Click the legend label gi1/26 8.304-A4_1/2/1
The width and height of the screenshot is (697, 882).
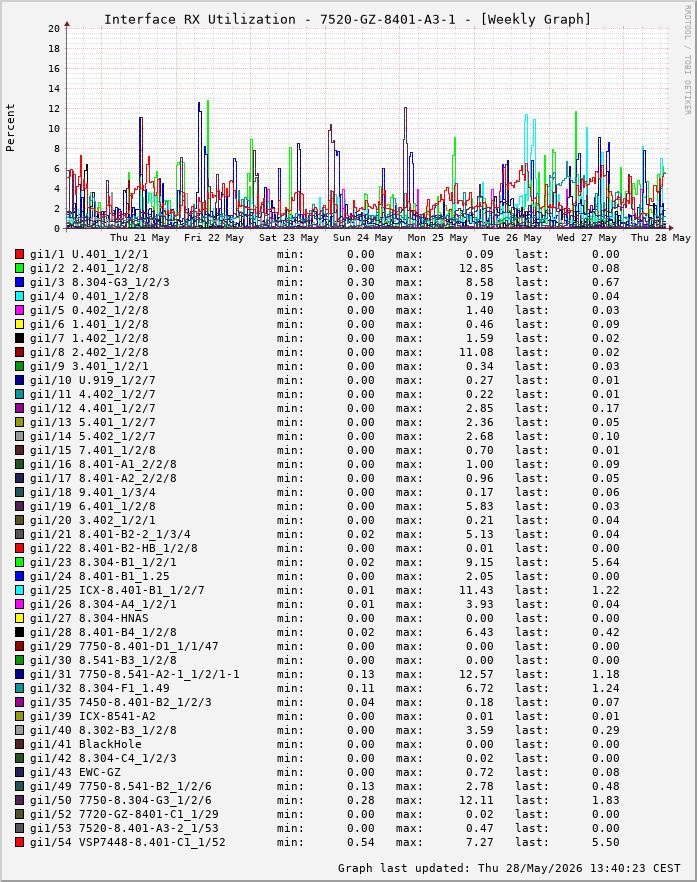point(103,604)
